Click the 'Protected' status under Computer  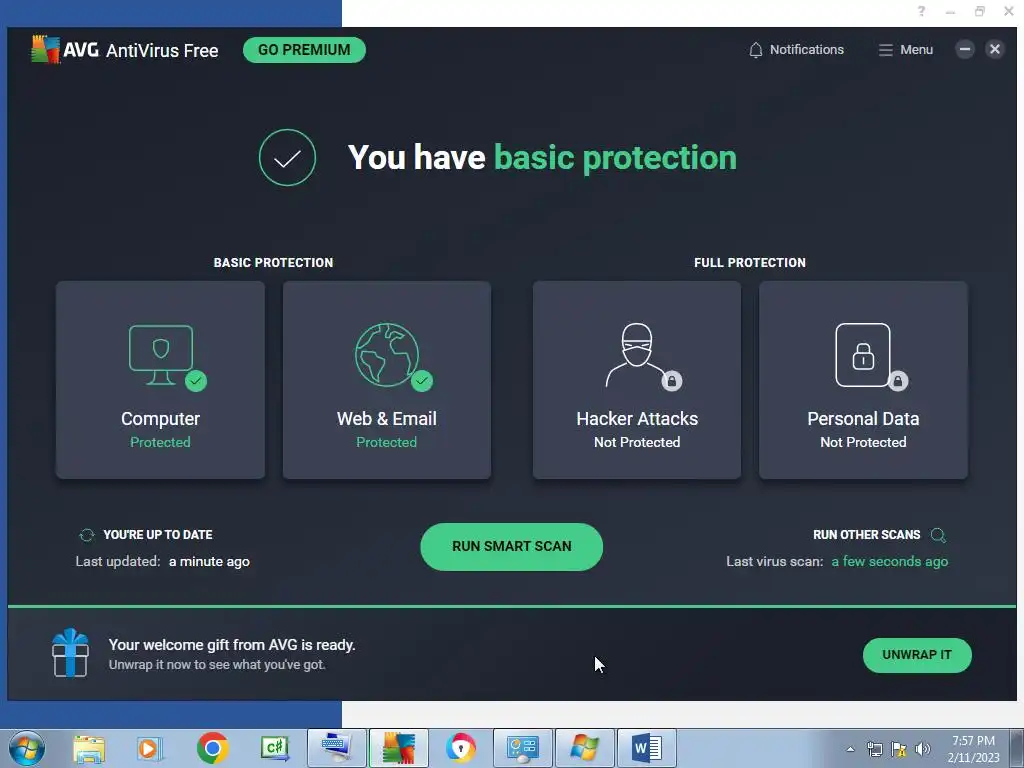tap(161, 442)
